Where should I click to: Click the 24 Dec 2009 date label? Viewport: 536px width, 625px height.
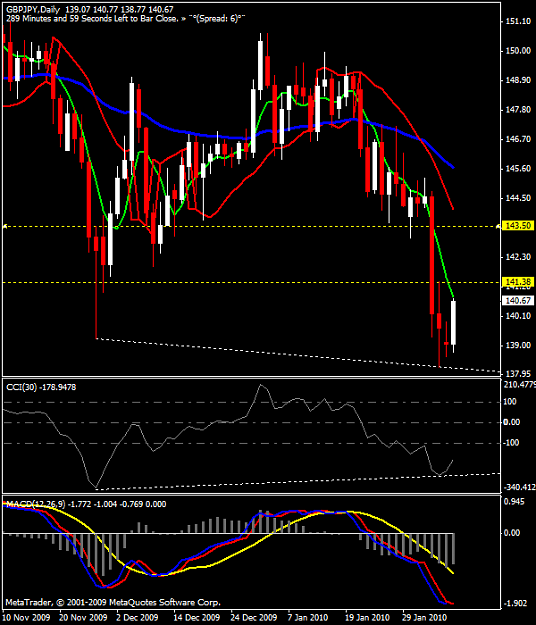click(x=253, y=617)
